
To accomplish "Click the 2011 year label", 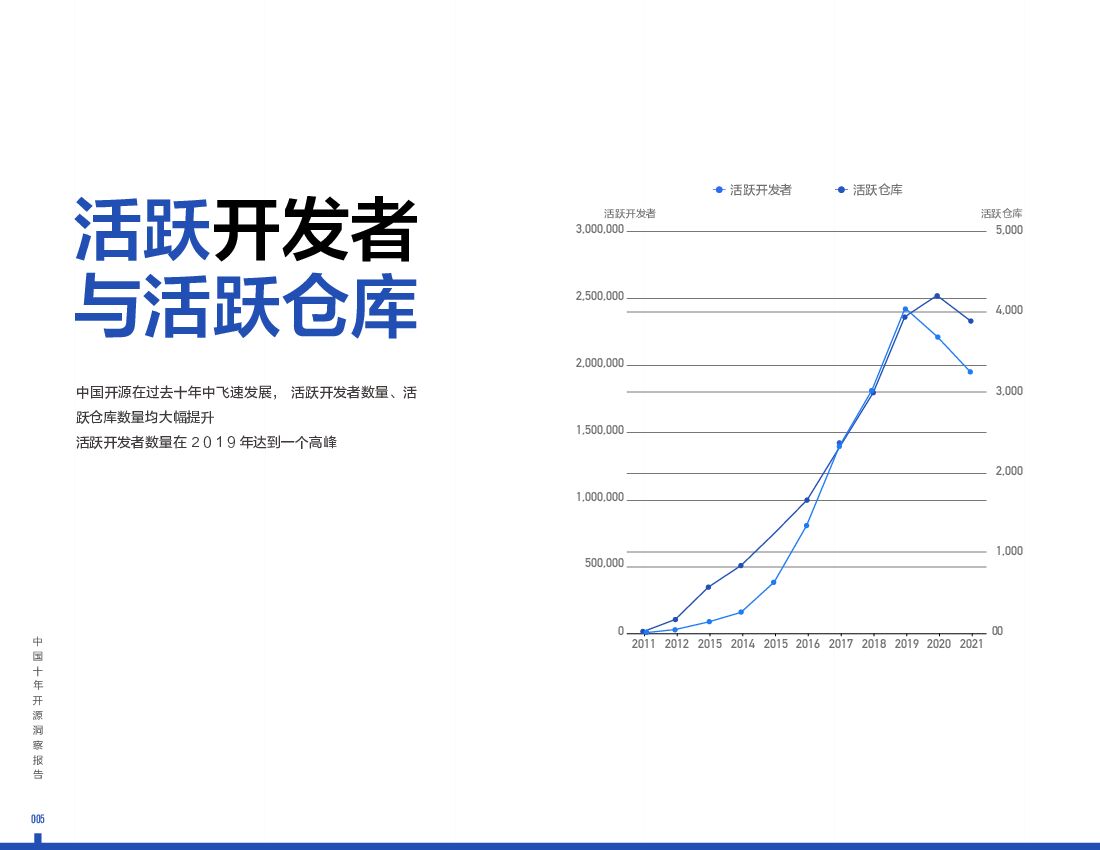I will (x=643, y=644).
